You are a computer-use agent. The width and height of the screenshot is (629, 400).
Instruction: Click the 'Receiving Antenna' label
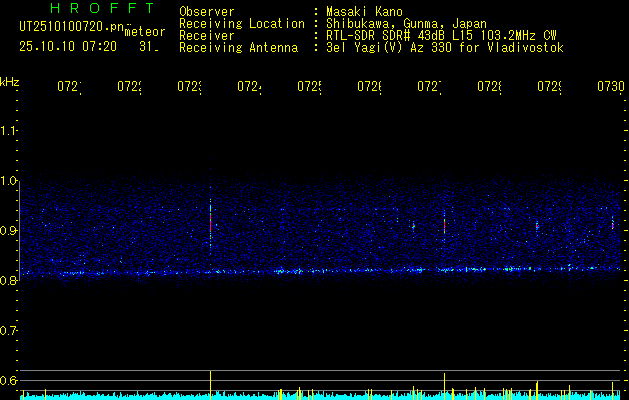[x=238, y=48]
